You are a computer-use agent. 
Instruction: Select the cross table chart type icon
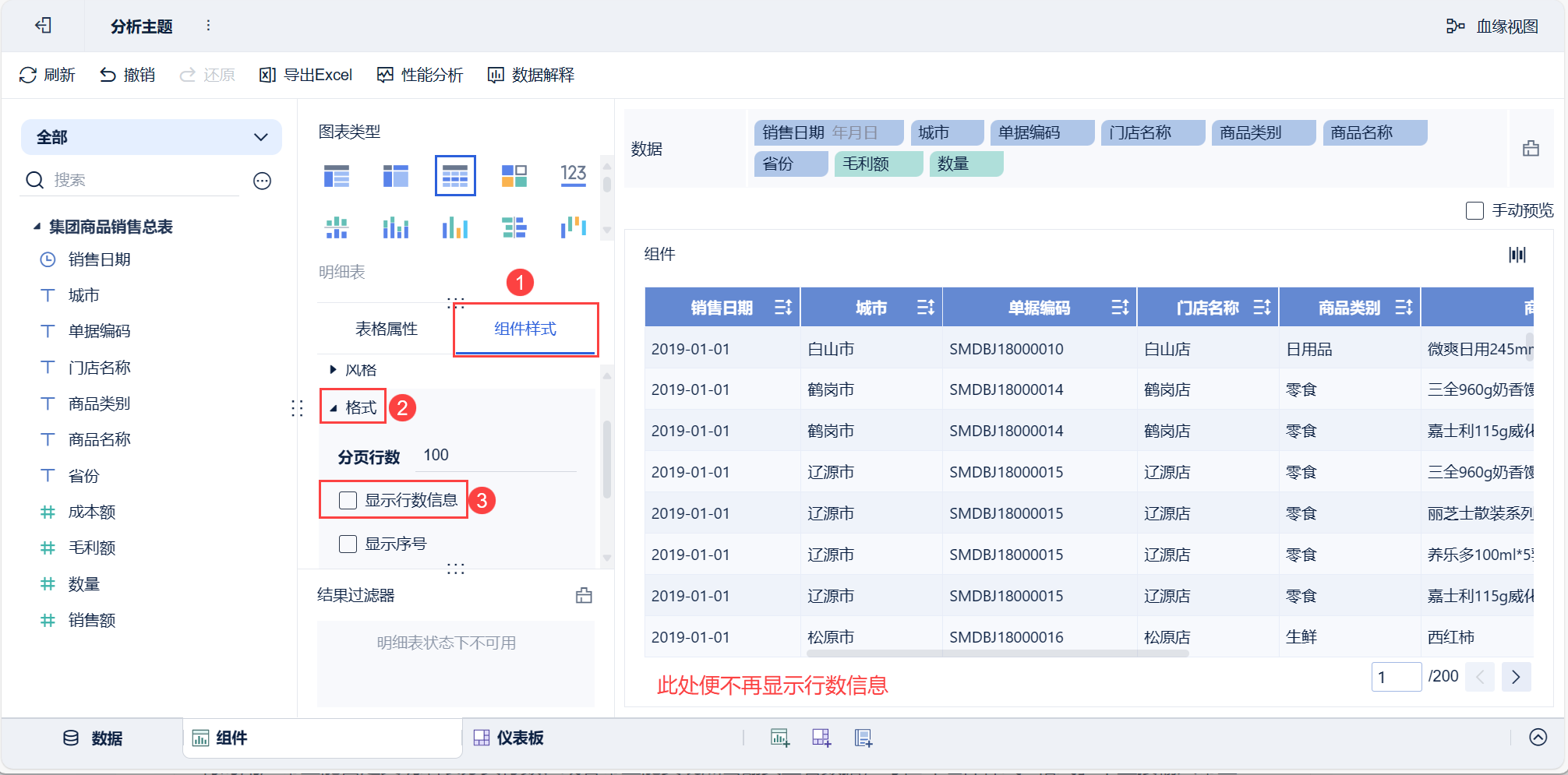(396, 176)
